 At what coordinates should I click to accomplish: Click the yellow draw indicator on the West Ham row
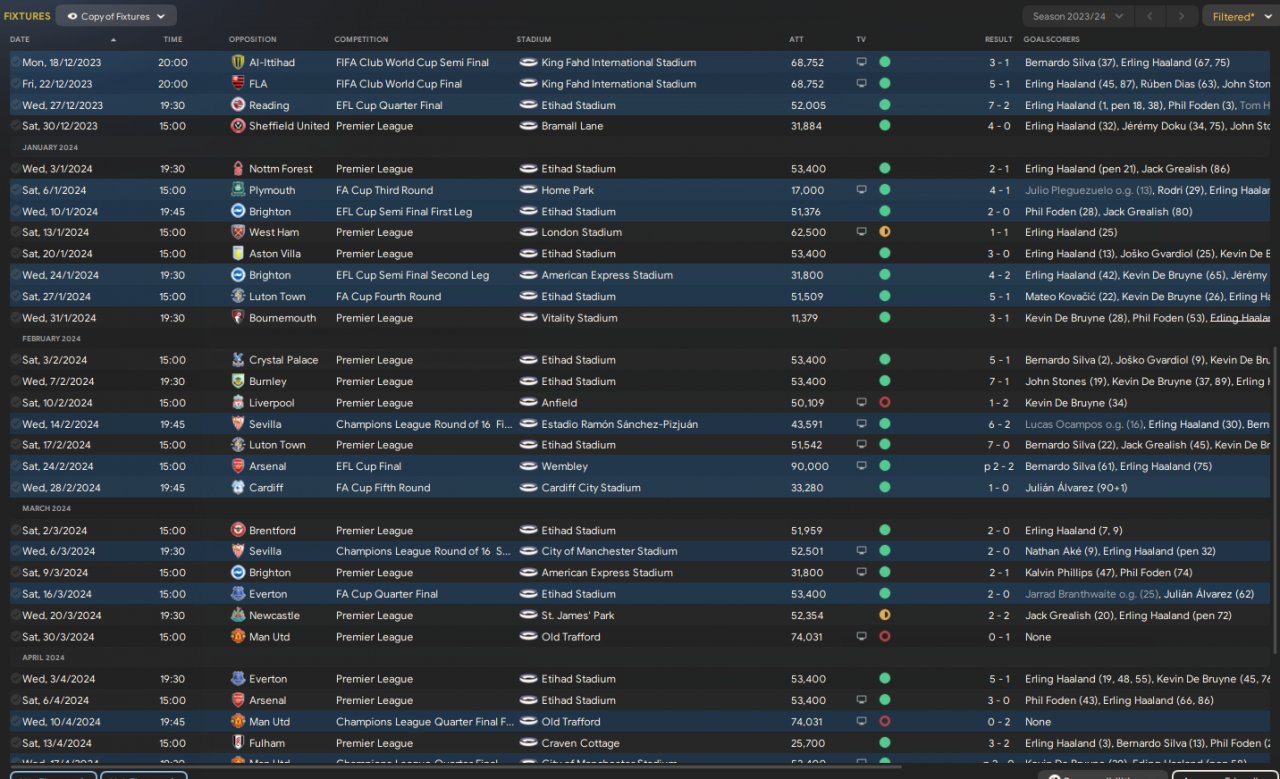tap(885, 232)
